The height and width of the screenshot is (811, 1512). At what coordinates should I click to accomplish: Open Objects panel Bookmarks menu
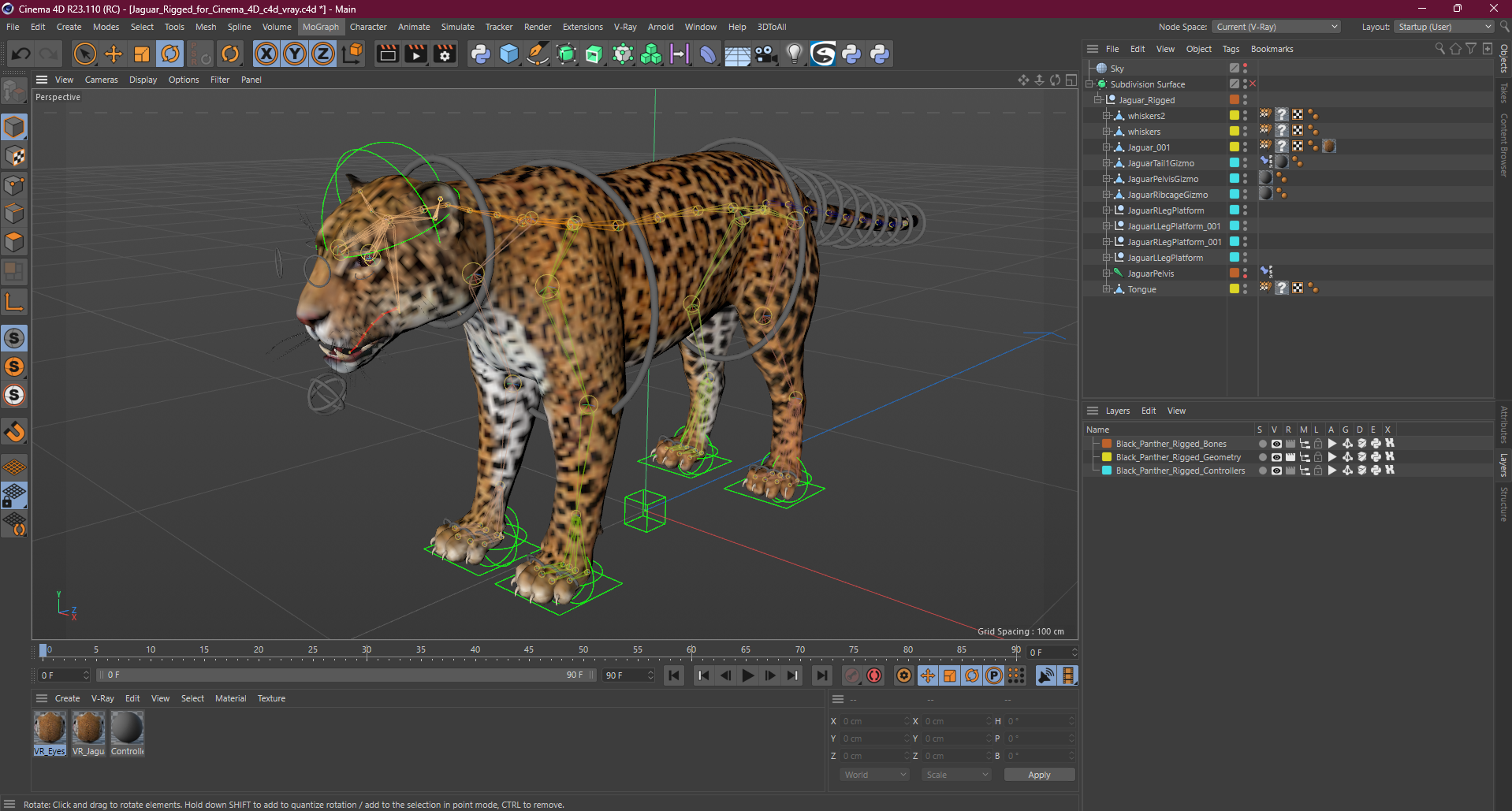1272,49
